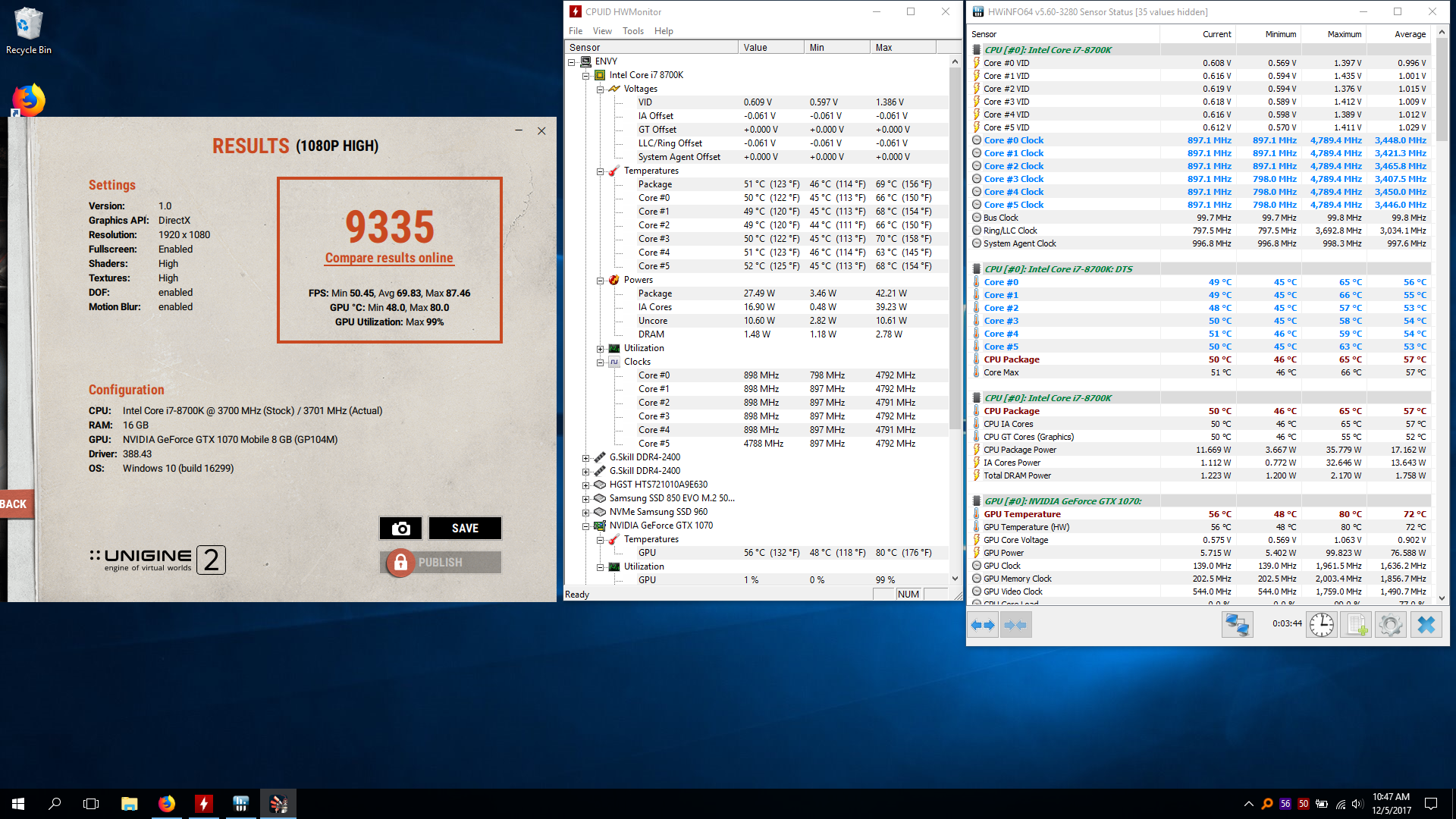
Task: Click the camera screenshot button in Unigine
Action: 400,529
